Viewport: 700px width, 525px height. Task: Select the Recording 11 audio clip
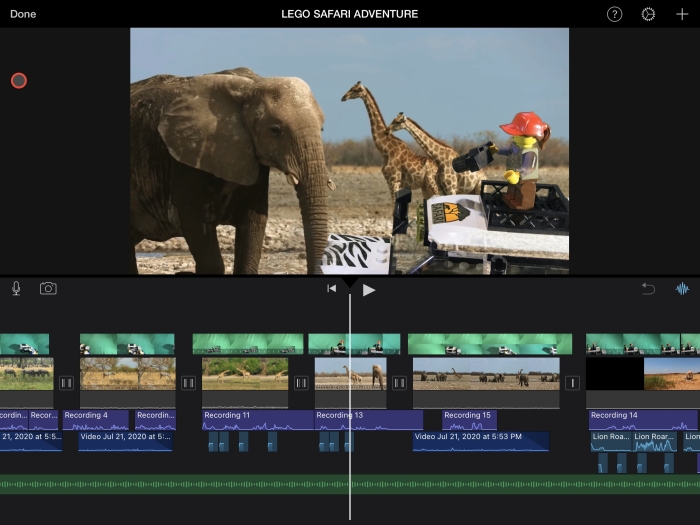tap(255, 419)
